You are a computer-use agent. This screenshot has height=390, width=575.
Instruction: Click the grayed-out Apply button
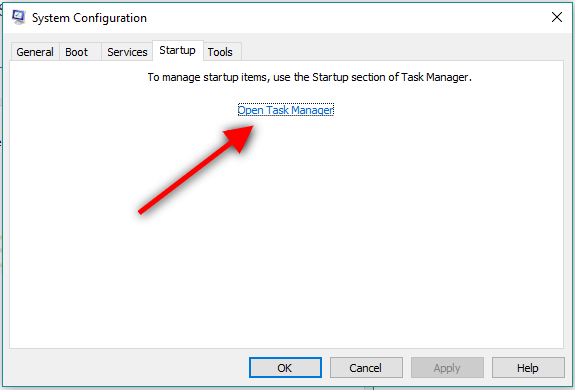[447, 368]
